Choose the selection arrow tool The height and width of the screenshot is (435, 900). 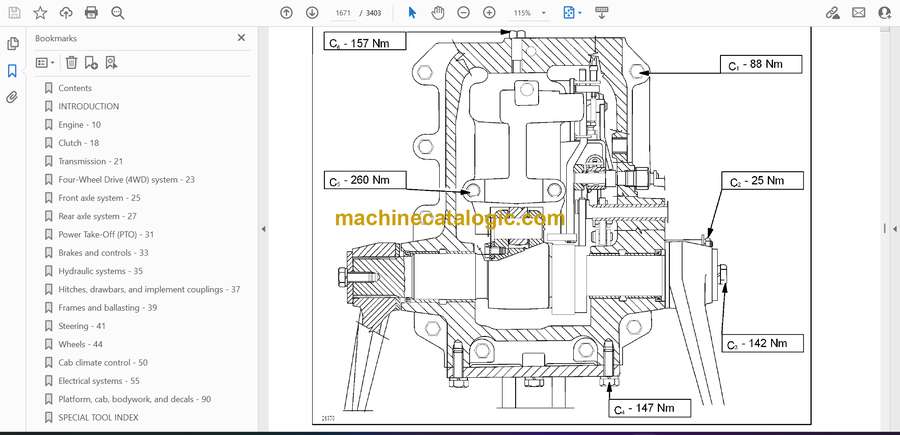[x=412, y=13]
